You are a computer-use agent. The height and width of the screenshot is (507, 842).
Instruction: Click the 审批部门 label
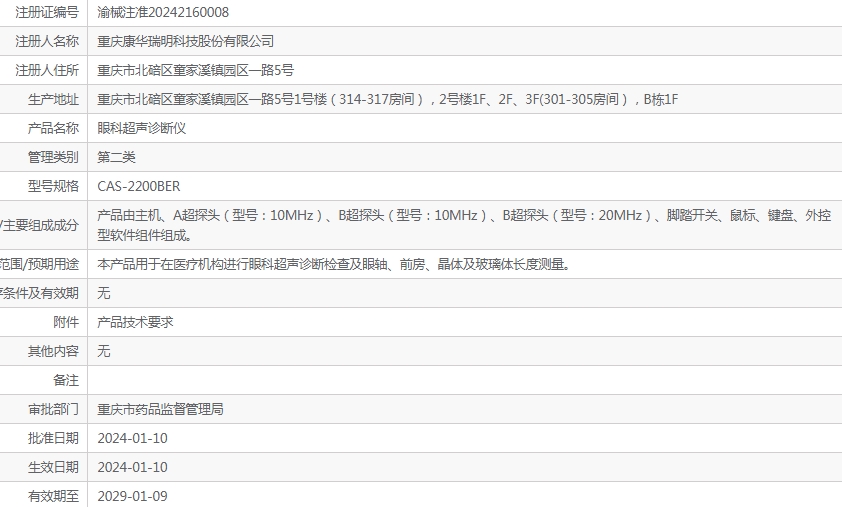coord(53,409)
